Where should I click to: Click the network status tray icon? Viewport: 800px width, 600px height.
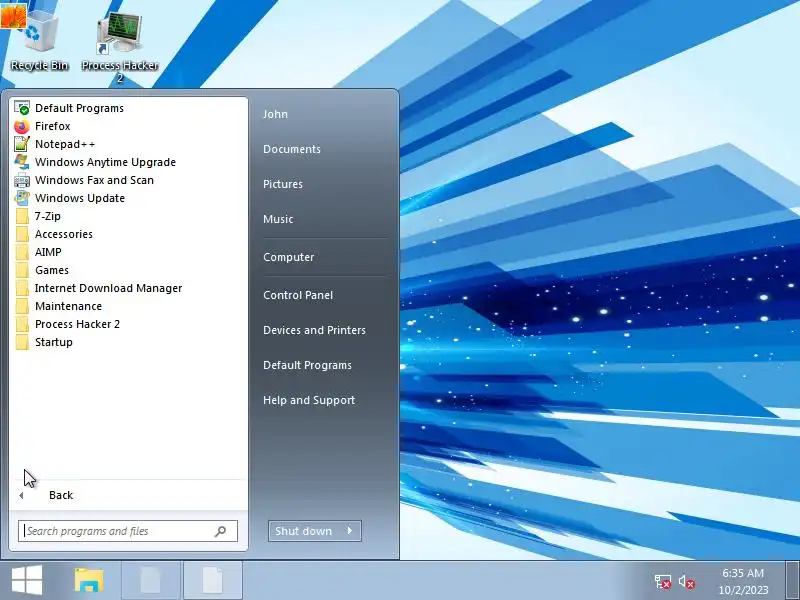pyautogui.click(x=662, y=581)
